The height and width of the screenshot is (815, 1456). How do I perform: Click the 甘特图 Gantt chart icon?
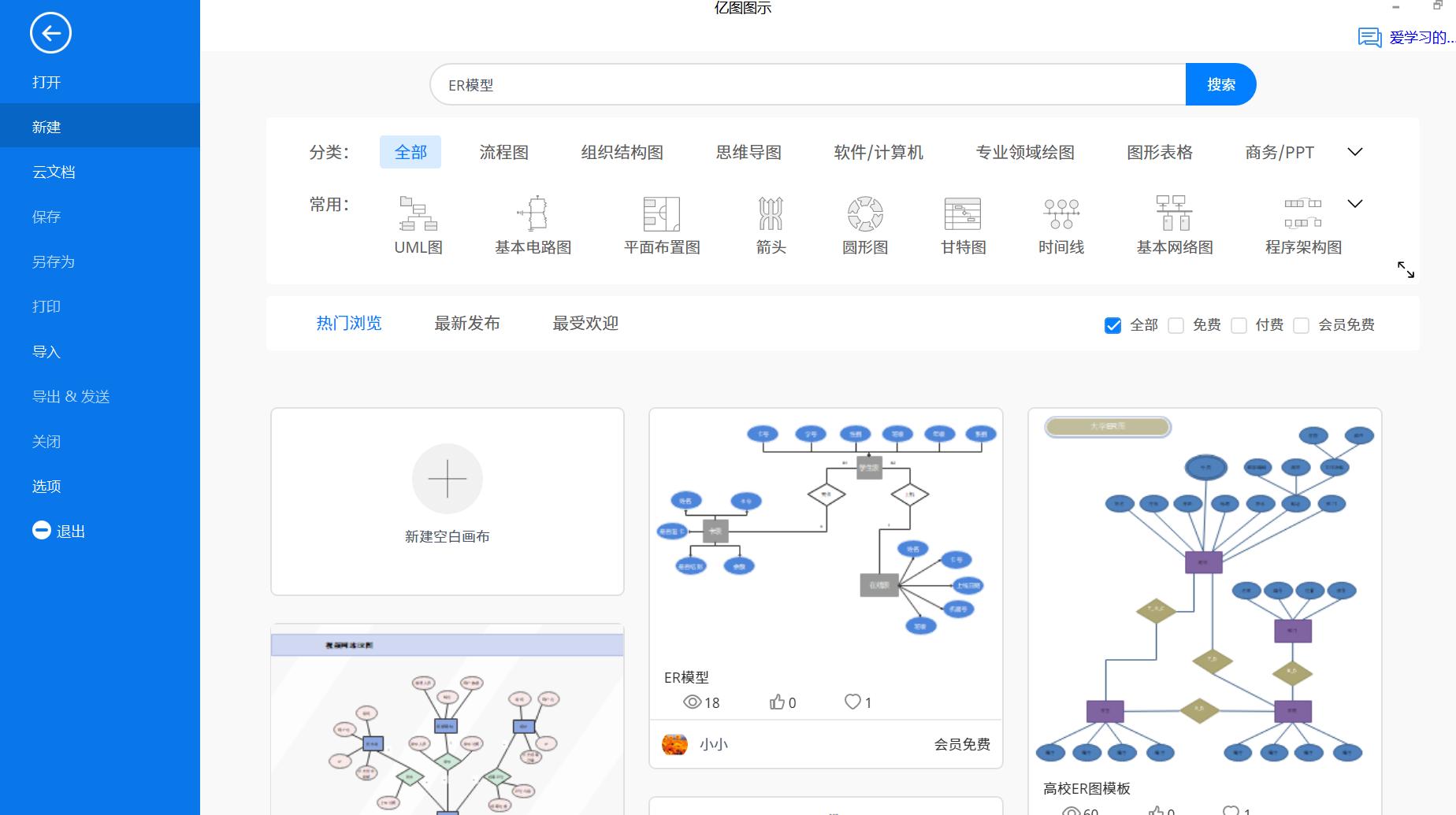click(x=962, y=224)
